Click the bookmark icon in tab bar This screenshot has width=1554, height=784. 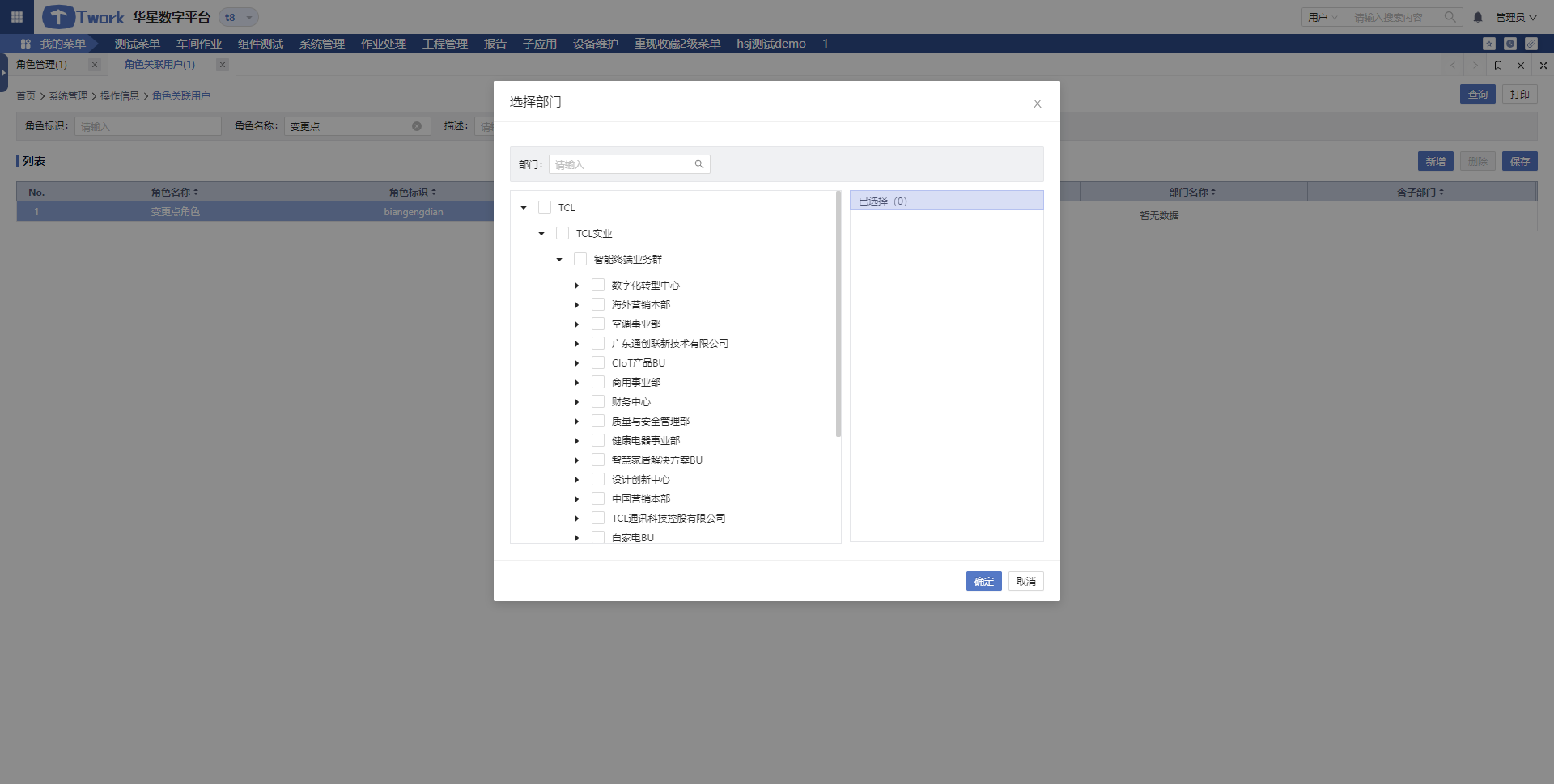click(1498, 66)
